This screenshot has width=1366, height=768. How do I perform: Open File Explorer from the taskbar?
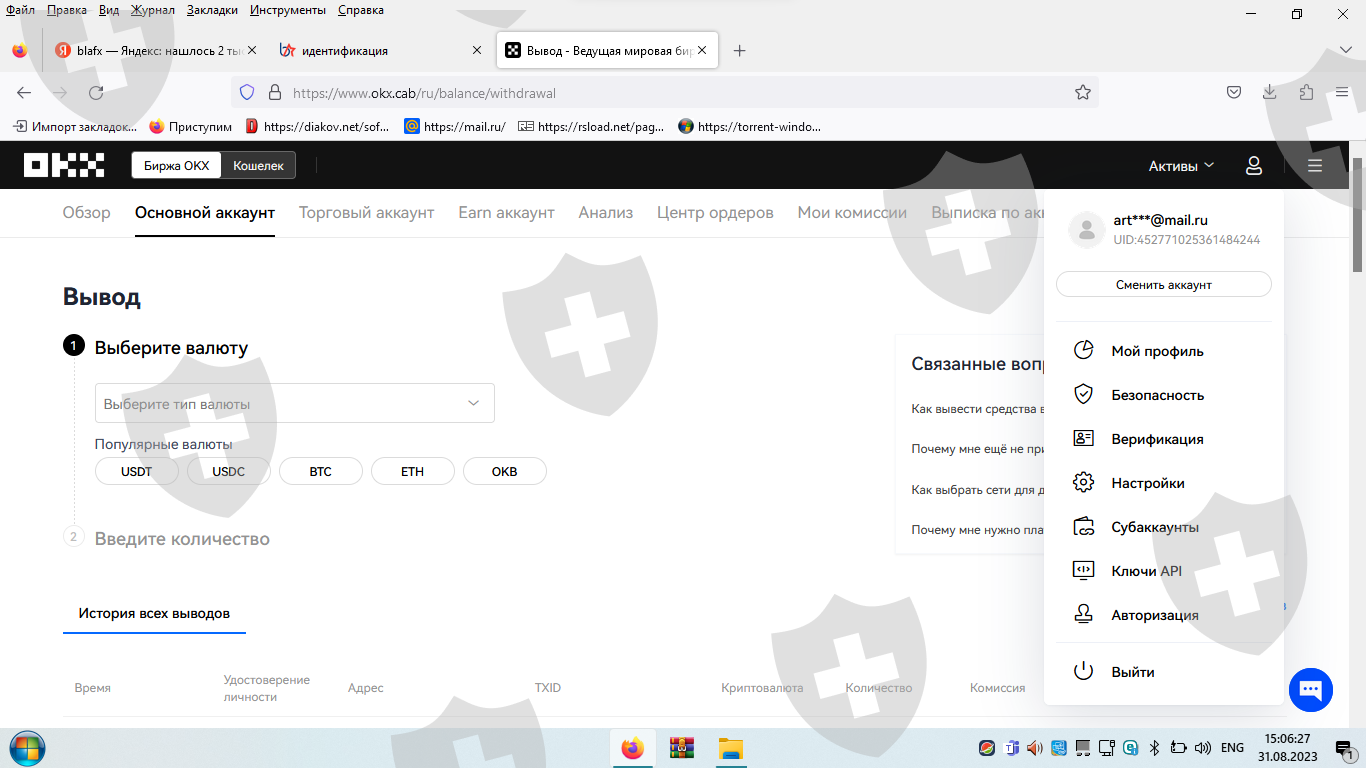pos(731,748)
